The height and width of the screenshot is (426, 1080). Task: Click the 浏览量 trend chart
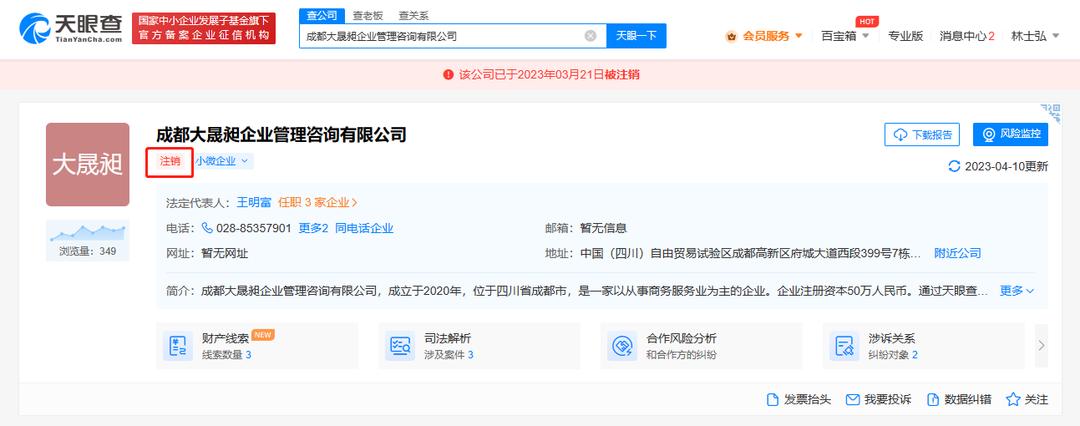pyautogui.click(x=87, y=233)
